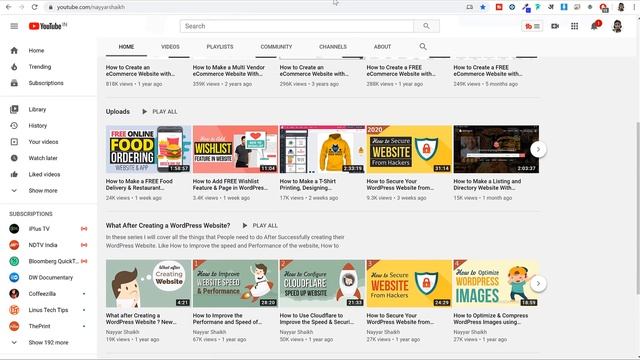640x360 pixels.
Task: Click in the YouTube search field
Action: coord(297,26)
